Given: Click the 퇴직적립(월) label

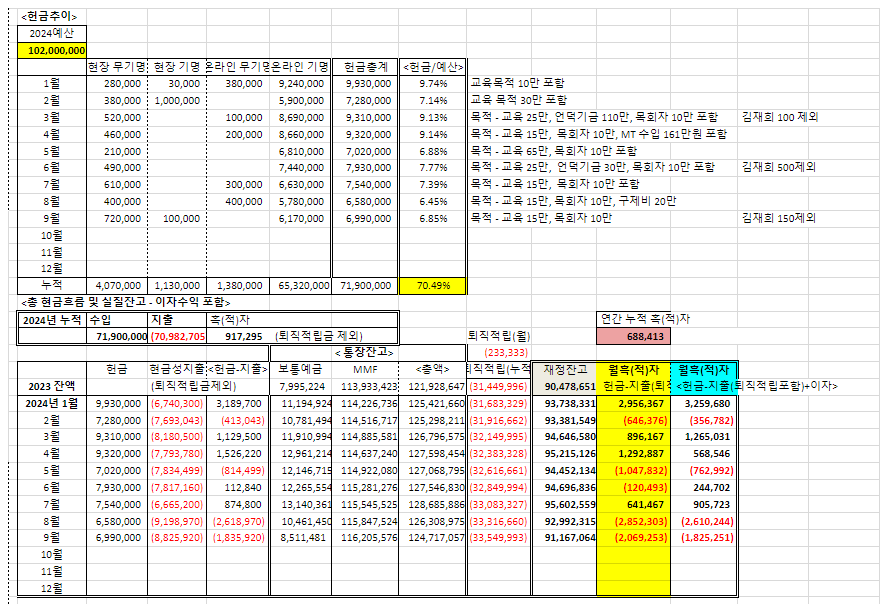Looking at the screenshot, I should click(499, 336).
